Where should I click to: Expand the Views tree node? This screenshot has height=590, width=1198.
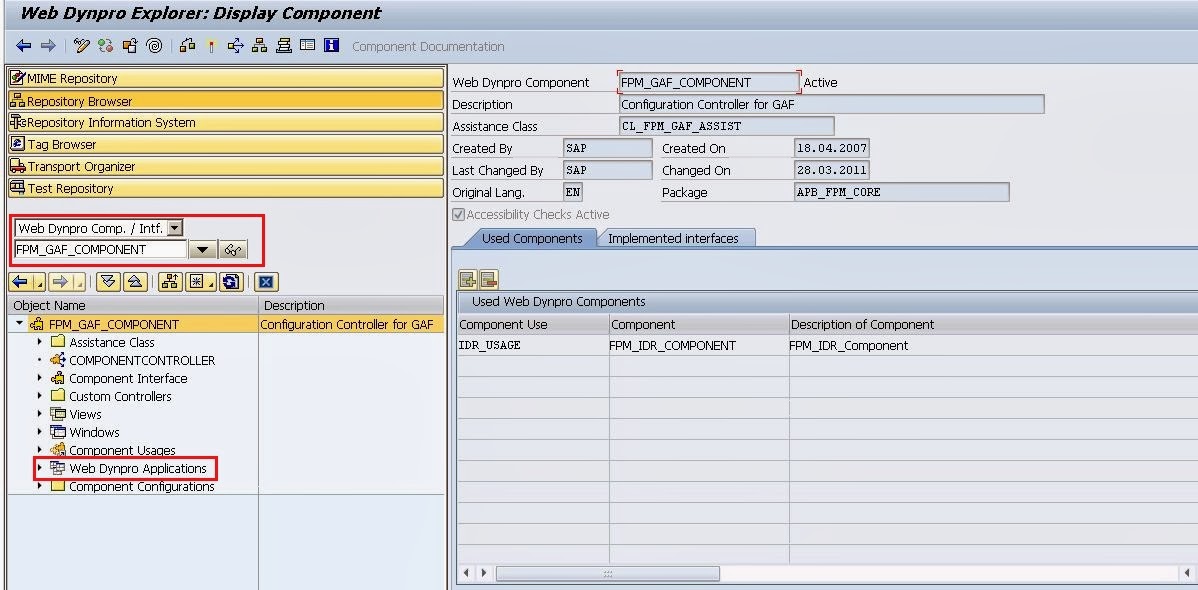[40, 414]
